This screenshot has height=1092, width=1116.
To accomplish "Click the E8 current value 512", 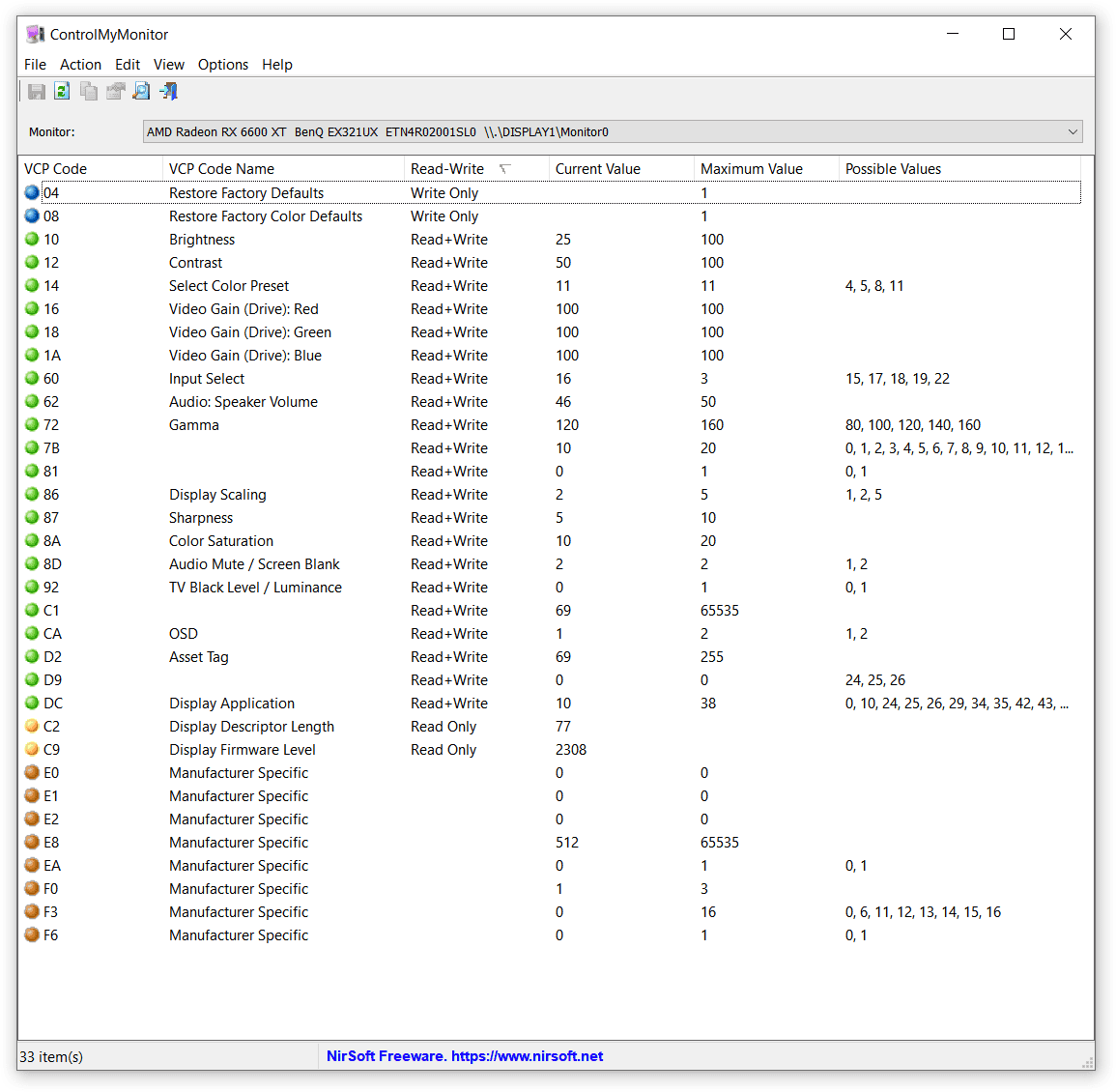I will (567, 842).
